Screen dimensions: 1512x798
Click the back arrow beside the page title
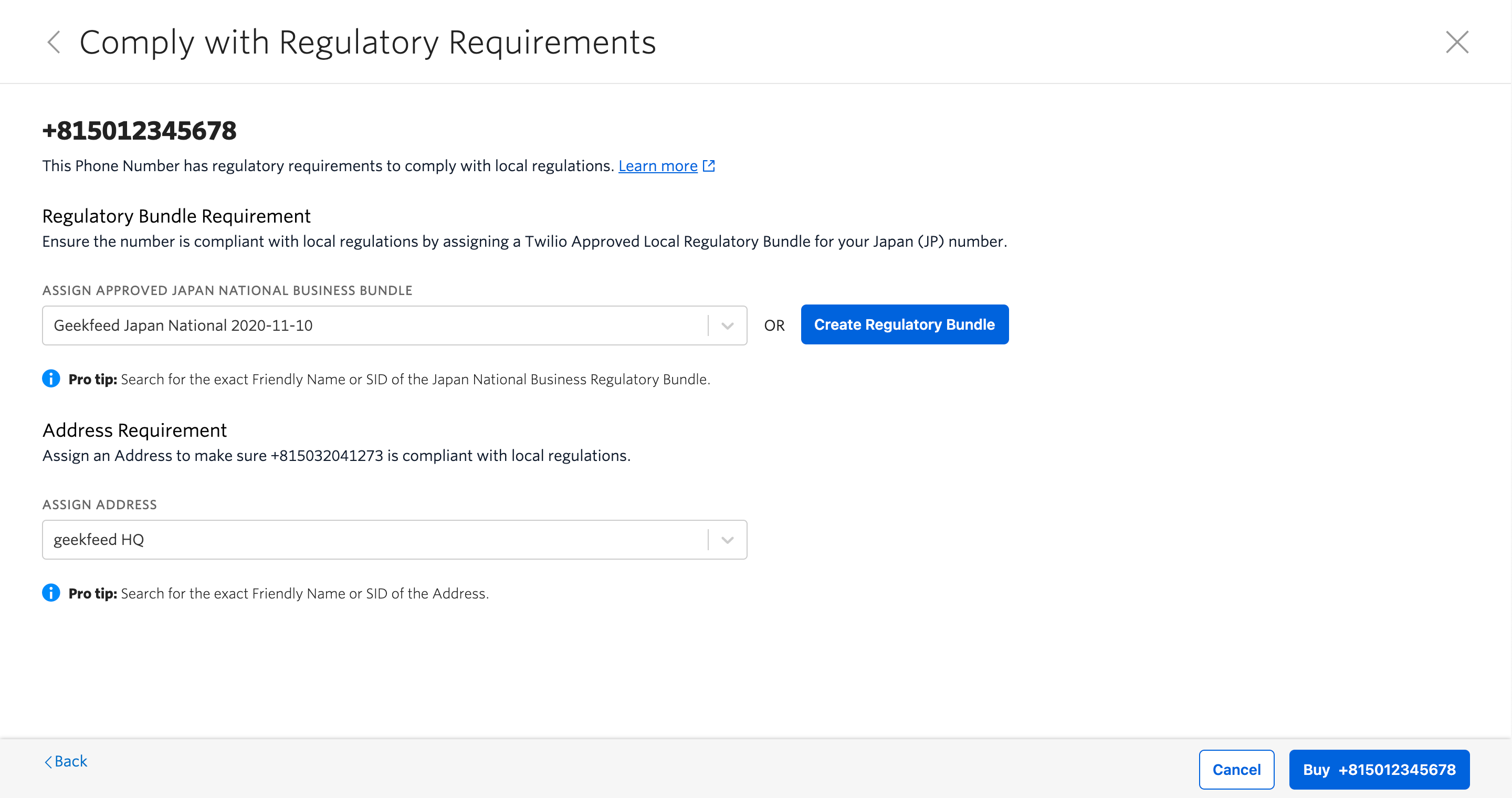tap(54, 42)
